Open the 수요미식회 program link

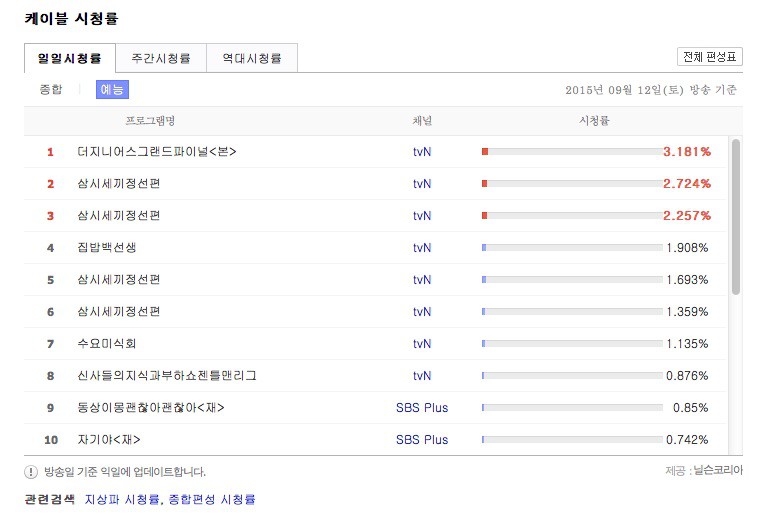(107, 344)
